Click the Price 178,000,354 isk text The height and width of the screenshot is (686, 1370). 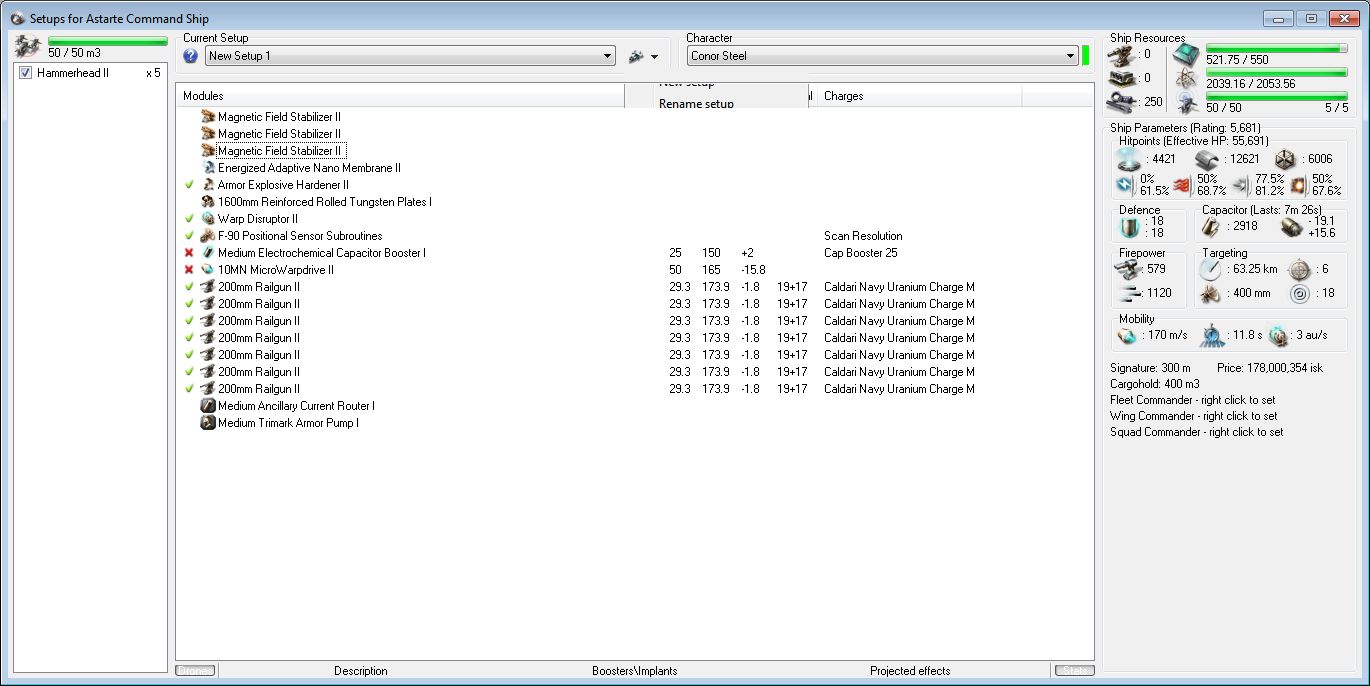point(1270,368)
